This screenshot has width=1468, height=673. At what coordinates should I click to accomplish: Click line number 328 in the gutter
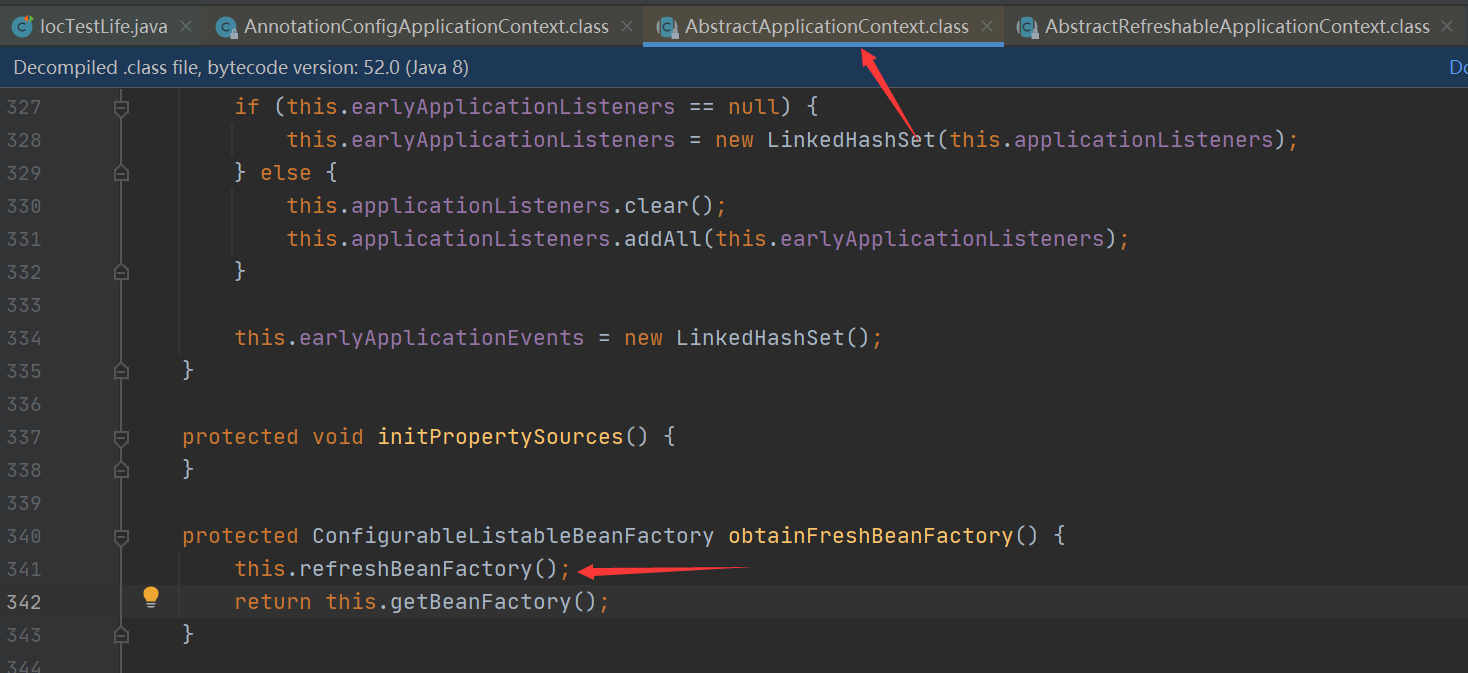coord(24,140)
